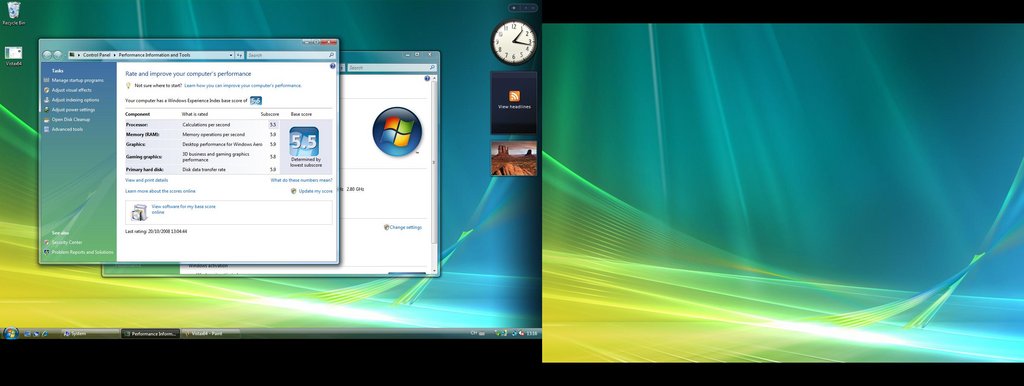
Task: Open the Recycle Bin desktop icon
Action: [13, 13]
